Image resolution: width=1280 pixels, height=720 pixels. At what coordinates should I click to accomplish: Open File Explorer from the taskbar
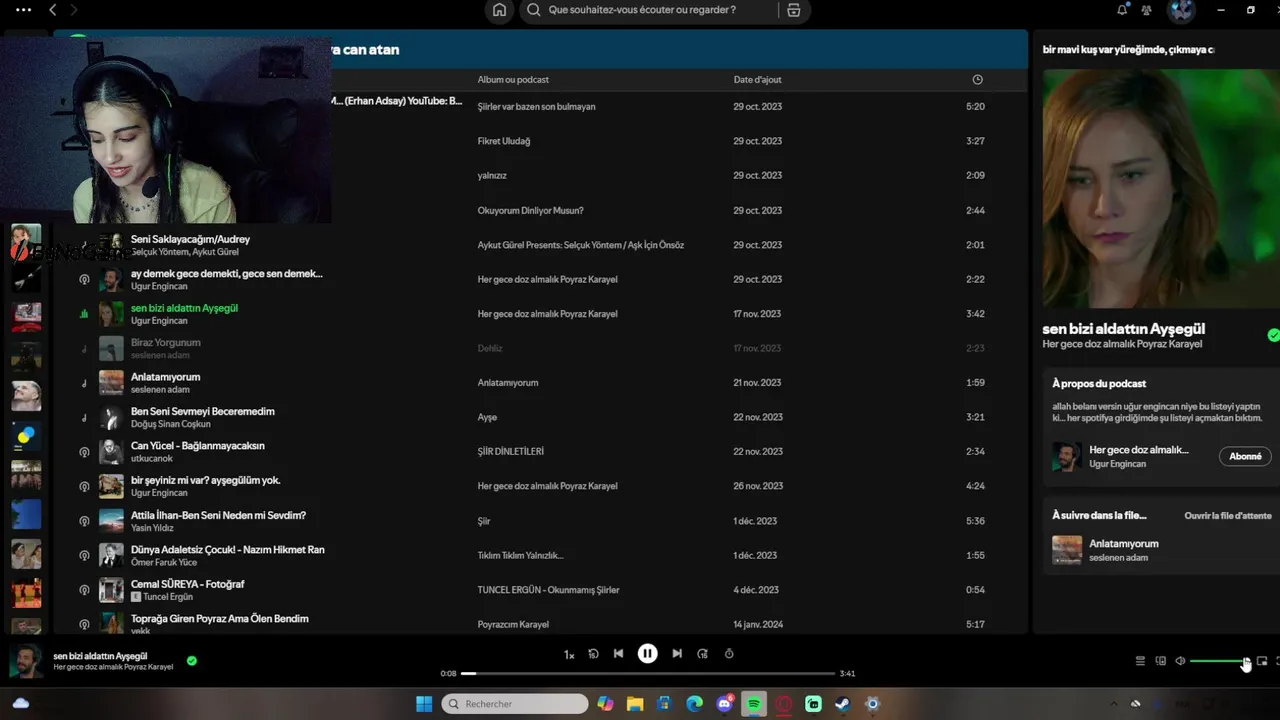tap(635, 704)
